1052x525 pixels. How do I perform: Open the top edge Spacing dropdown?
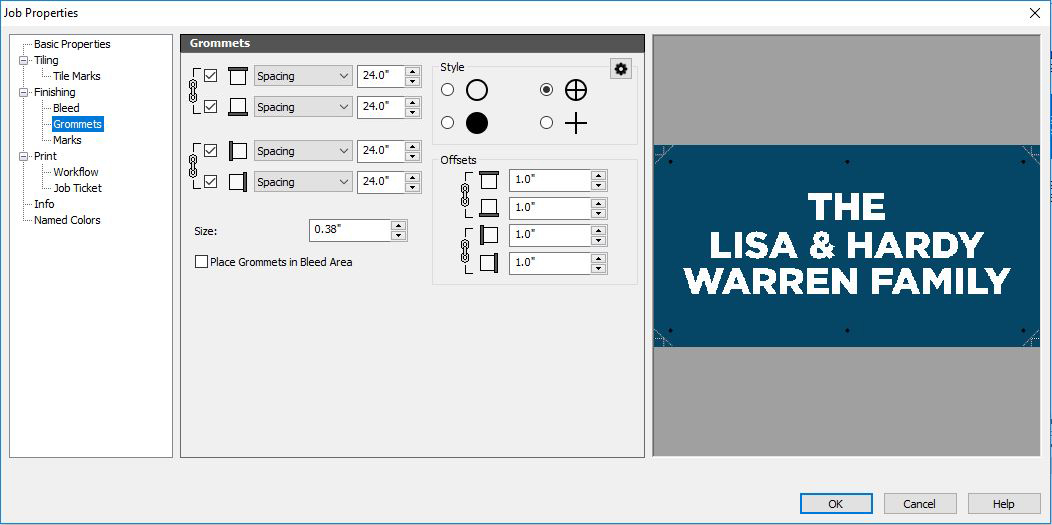[x=303, y=76]
